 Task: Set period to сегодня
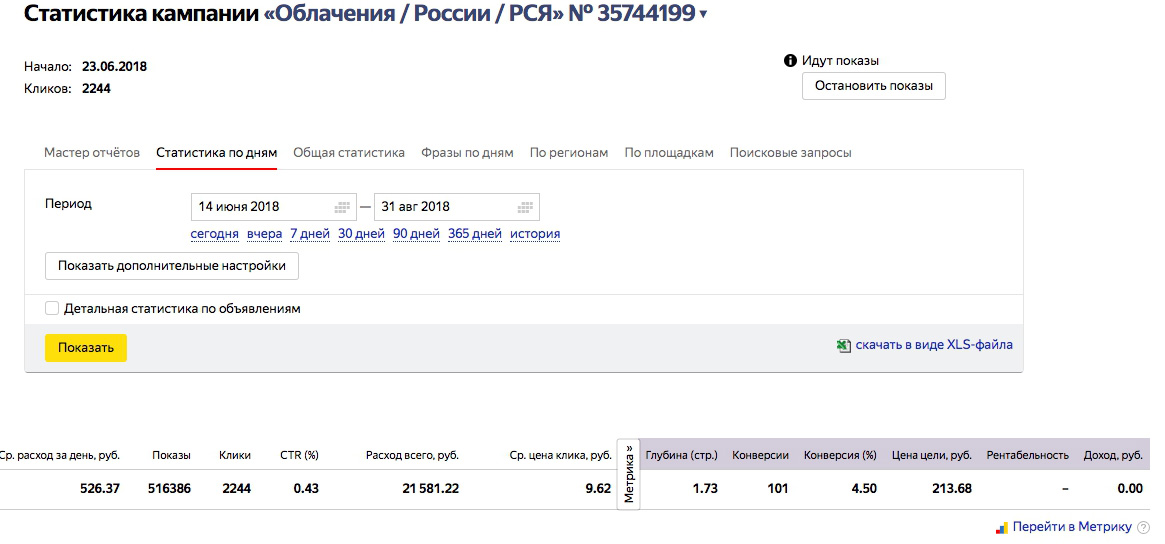215,234
